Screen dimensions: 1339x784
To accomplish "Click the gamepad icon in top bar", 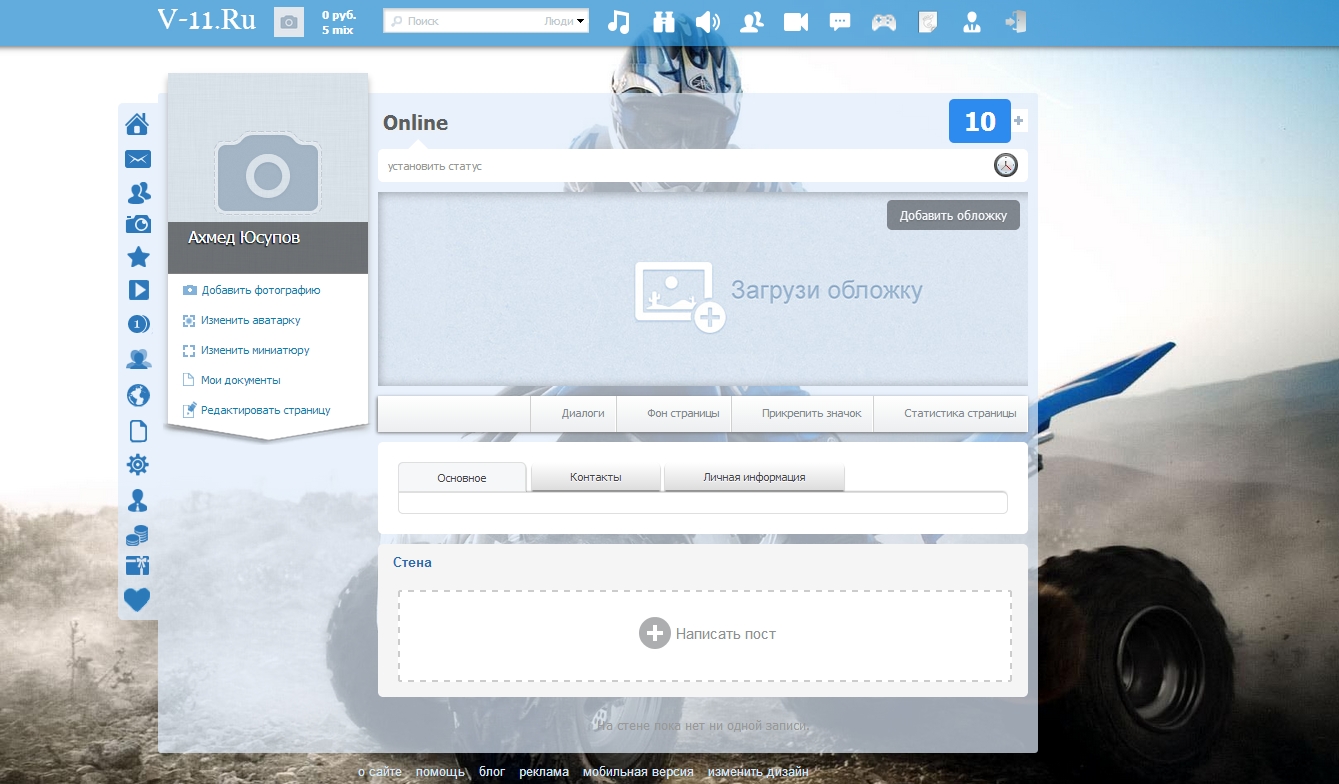I will (x=883, y=21).
